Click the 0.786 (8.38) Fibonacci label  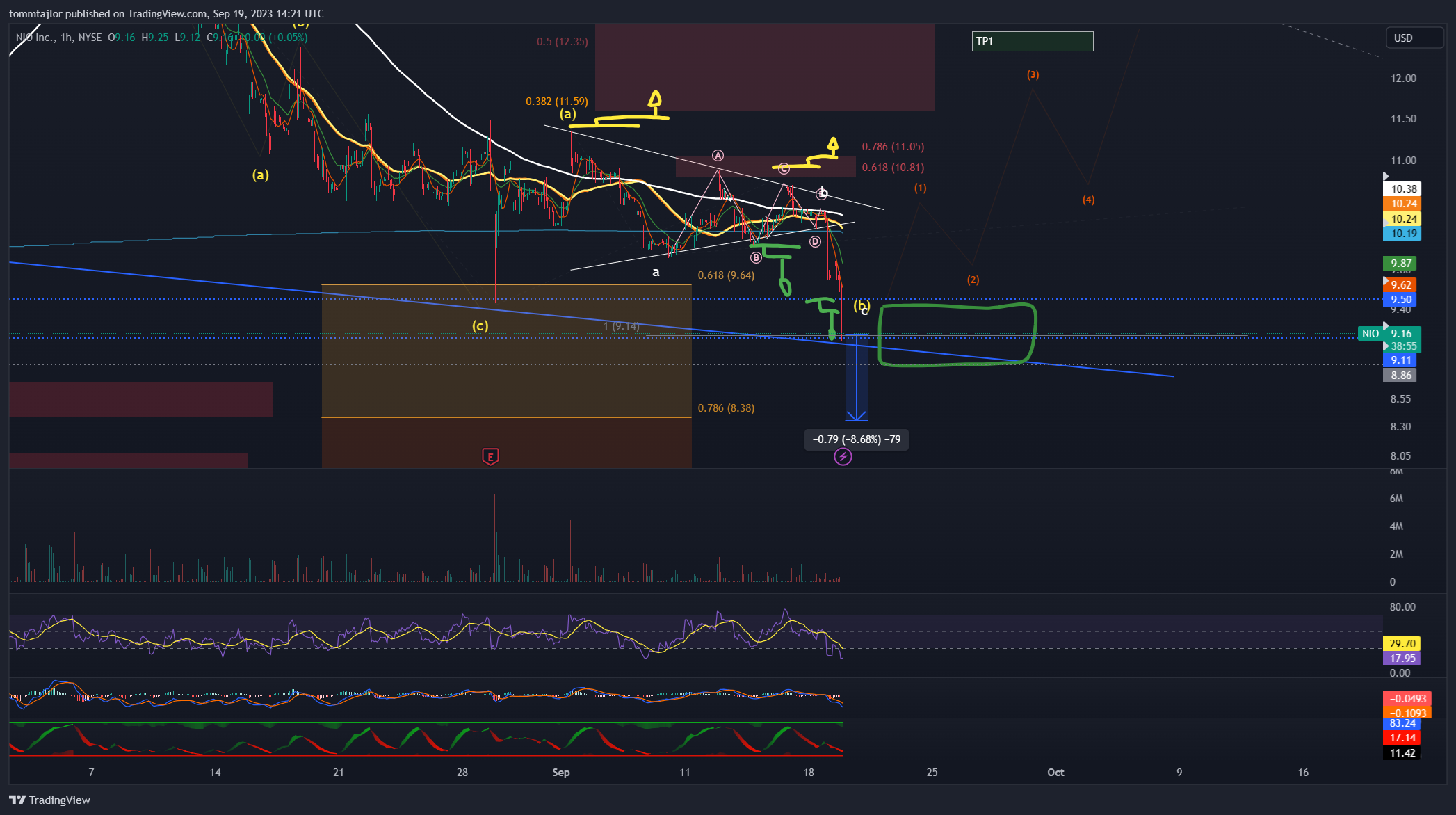tap(726, 408)
